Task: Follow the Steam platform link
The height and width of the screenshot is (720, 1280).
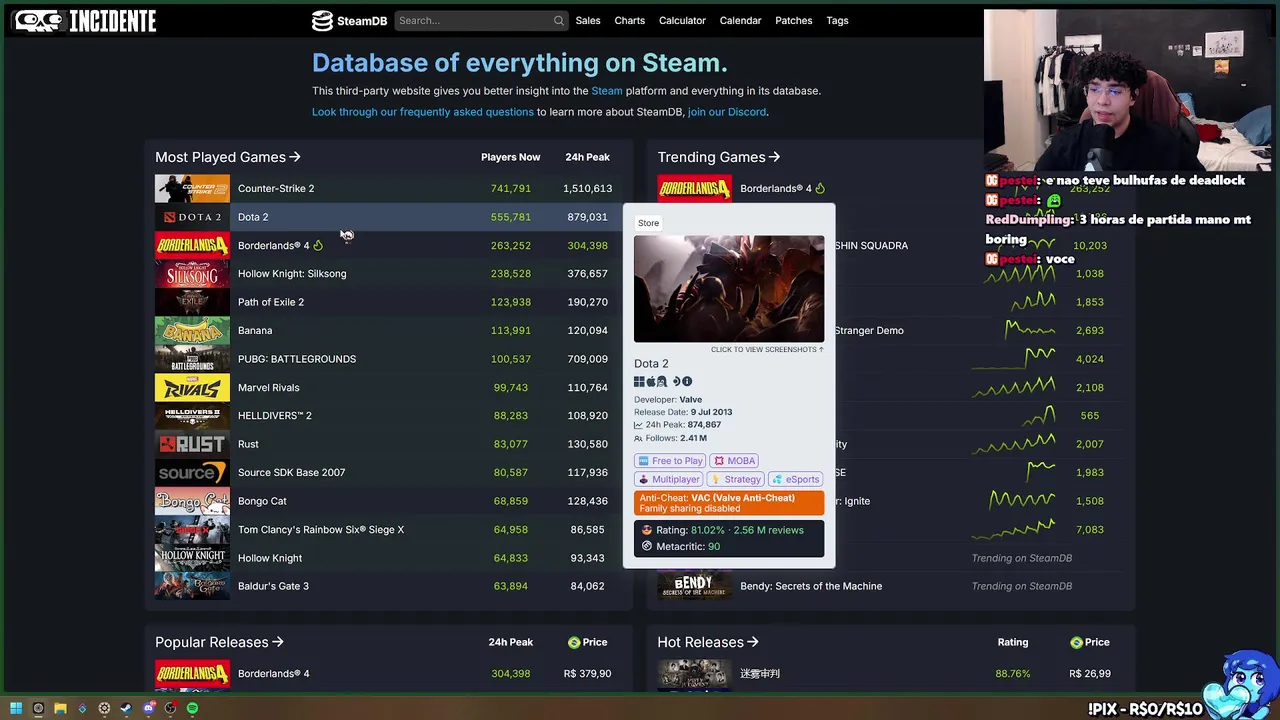Action: (607, 91)
